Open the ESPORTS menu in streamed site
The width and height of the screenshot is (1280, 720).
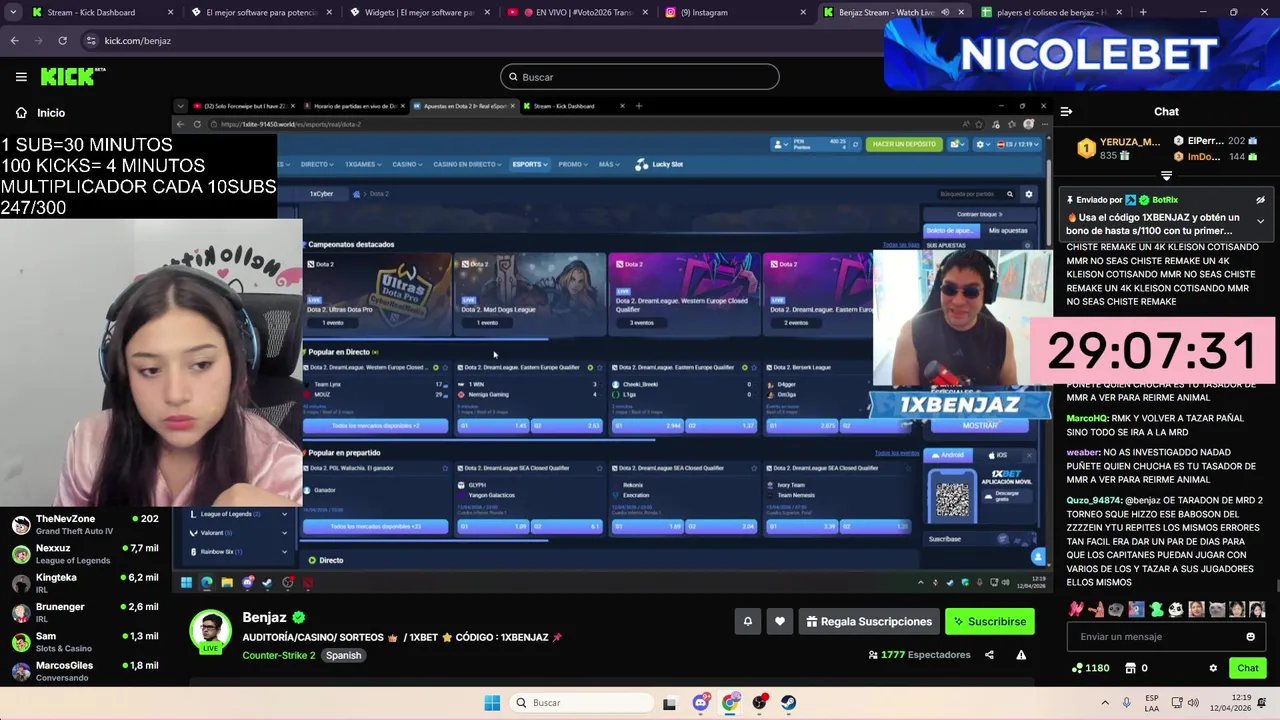(x=528, y=164)
